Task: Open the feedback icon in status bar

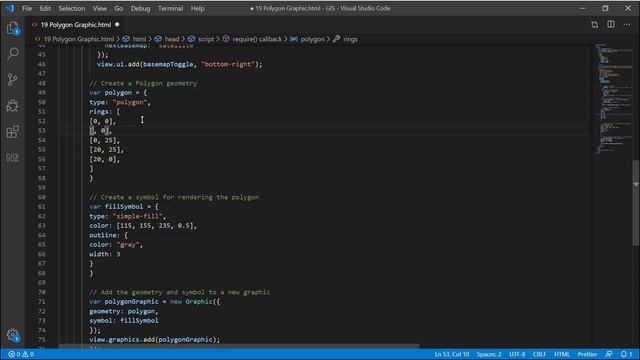Action: point(609,354)
